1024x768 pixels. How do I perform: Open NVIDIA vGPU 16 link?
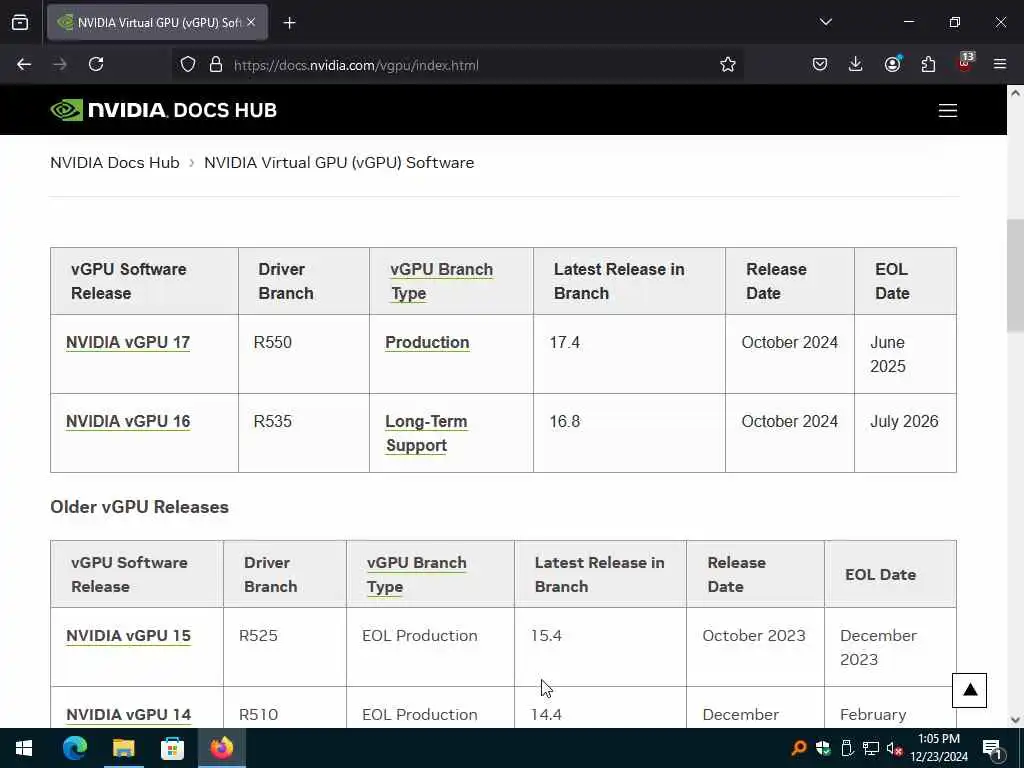128,421
